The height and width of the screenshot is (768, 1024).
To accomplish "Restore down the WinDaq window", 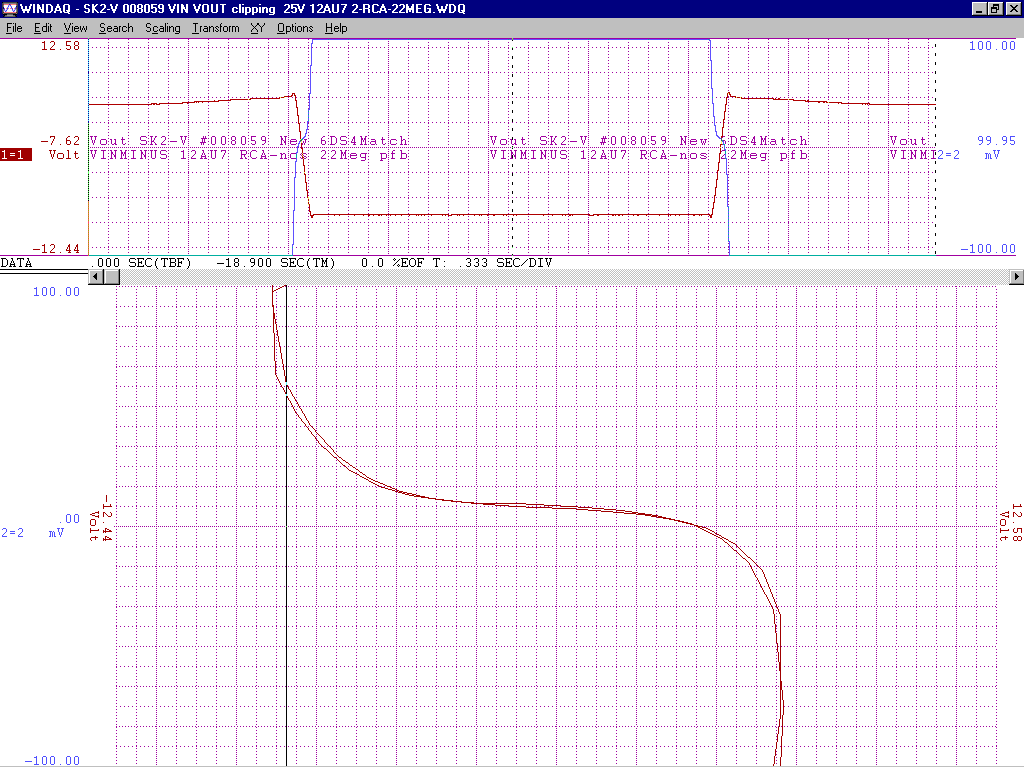I will (995, 9).
